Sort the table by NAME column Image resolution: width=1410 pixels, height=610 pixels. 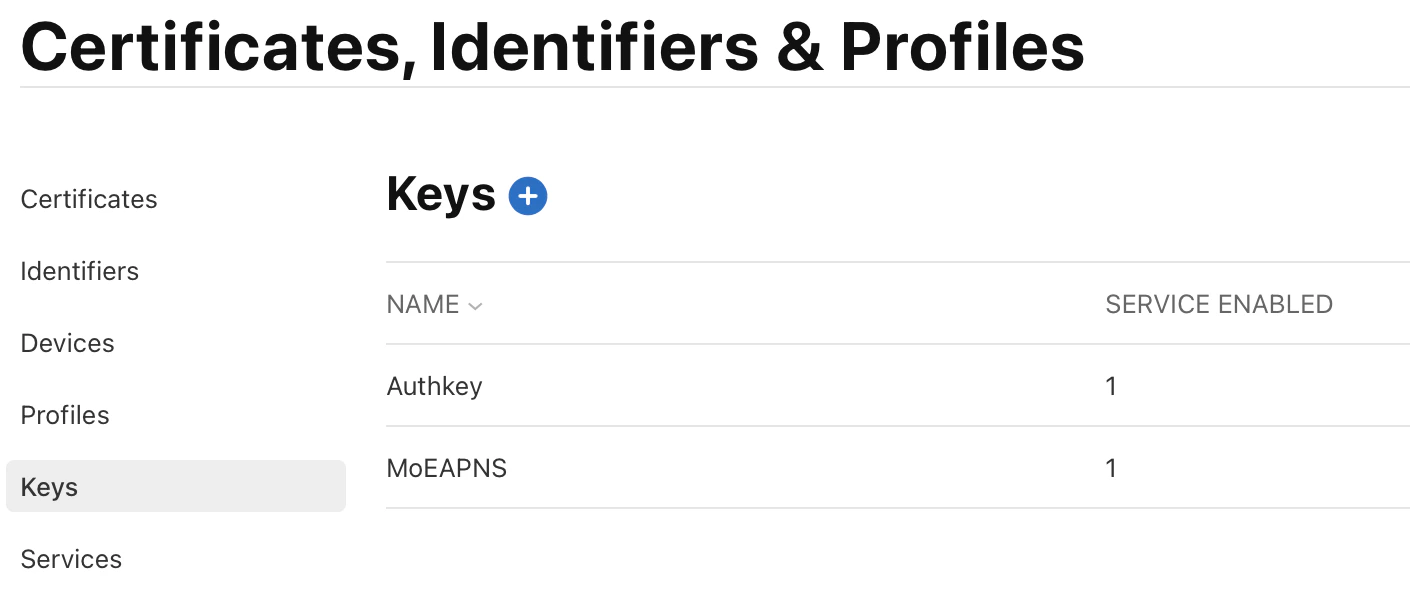click(x=422, y=304)
